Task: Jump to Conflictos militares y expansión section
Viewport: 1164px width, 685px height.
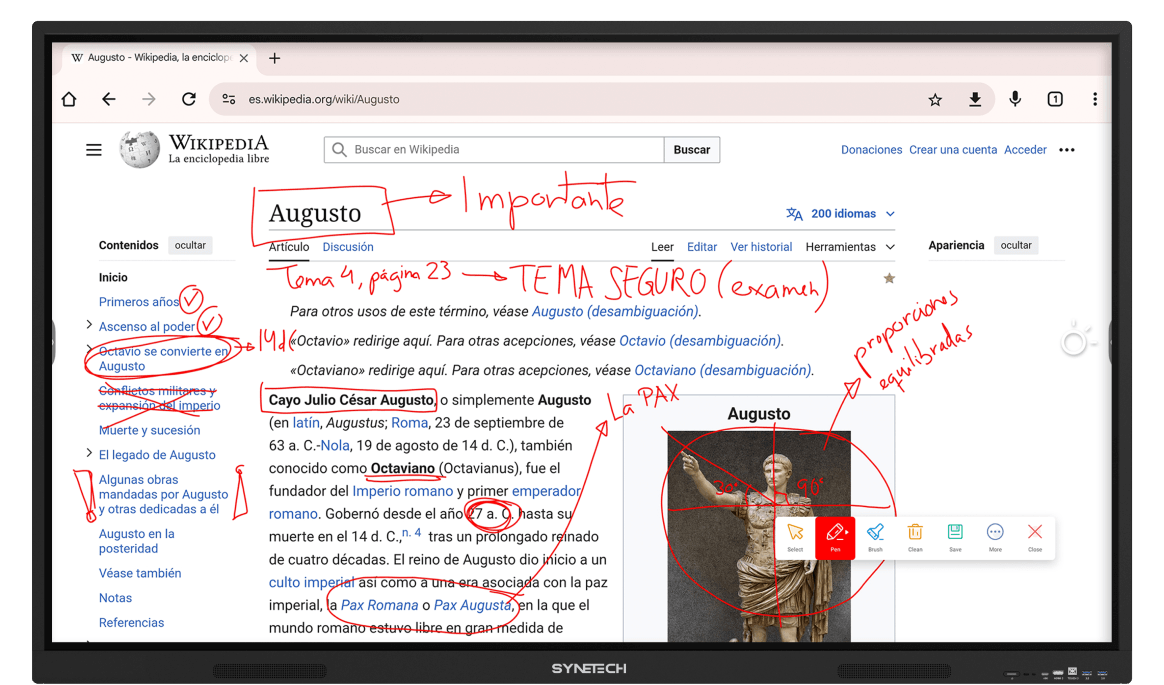Action: 160,398
